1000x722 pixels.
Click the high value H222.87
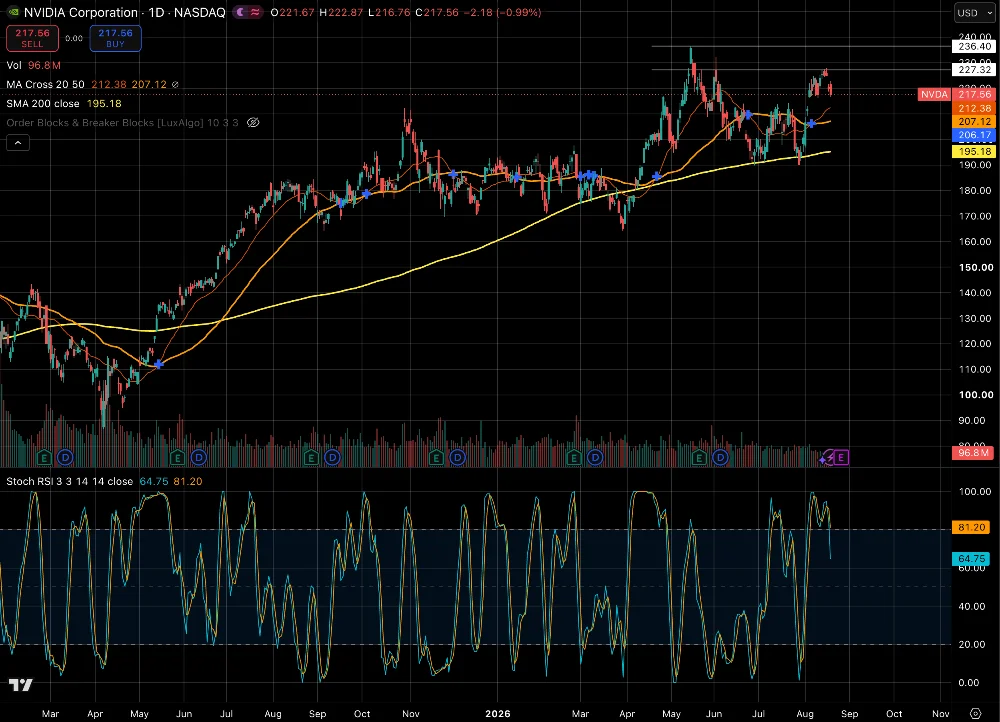click(341, 12)
